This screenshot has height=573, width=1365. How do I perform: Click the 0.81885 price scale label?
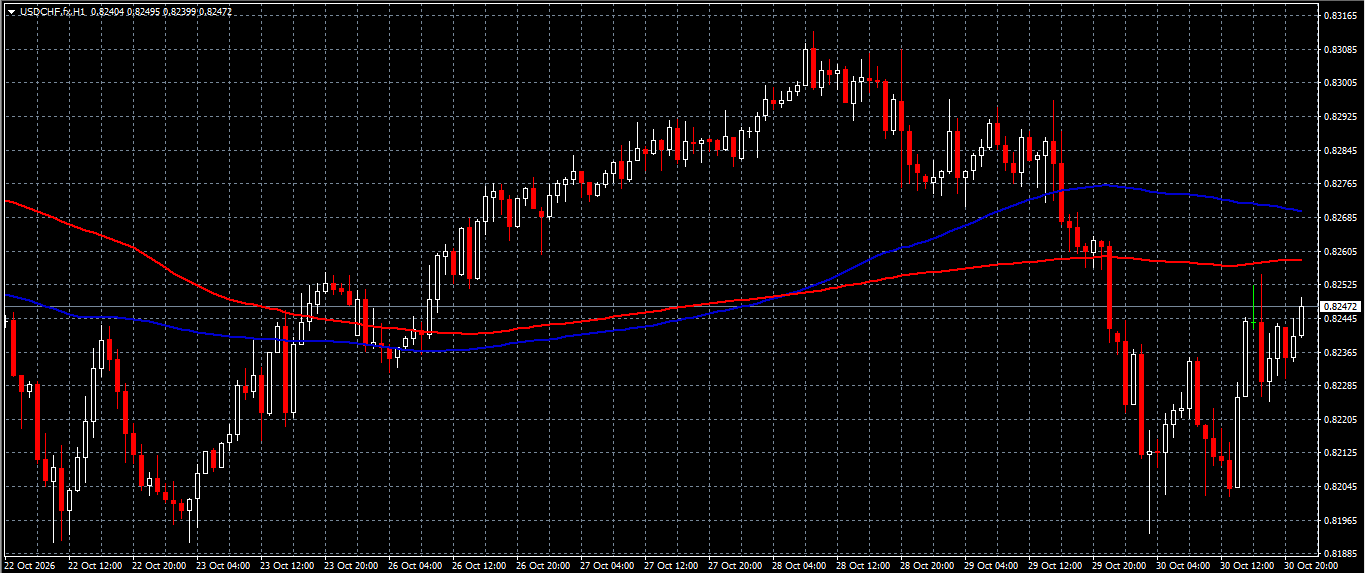[x=1340, y=553]
